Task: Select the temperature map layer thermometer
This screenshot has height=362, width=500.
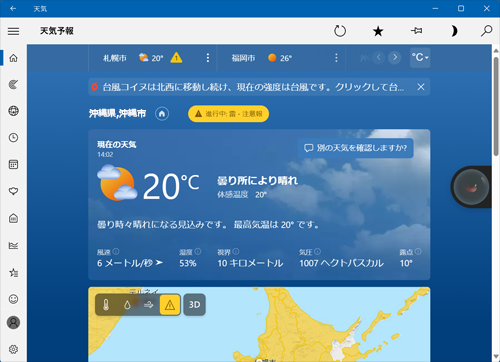Action: click(106, 305)
